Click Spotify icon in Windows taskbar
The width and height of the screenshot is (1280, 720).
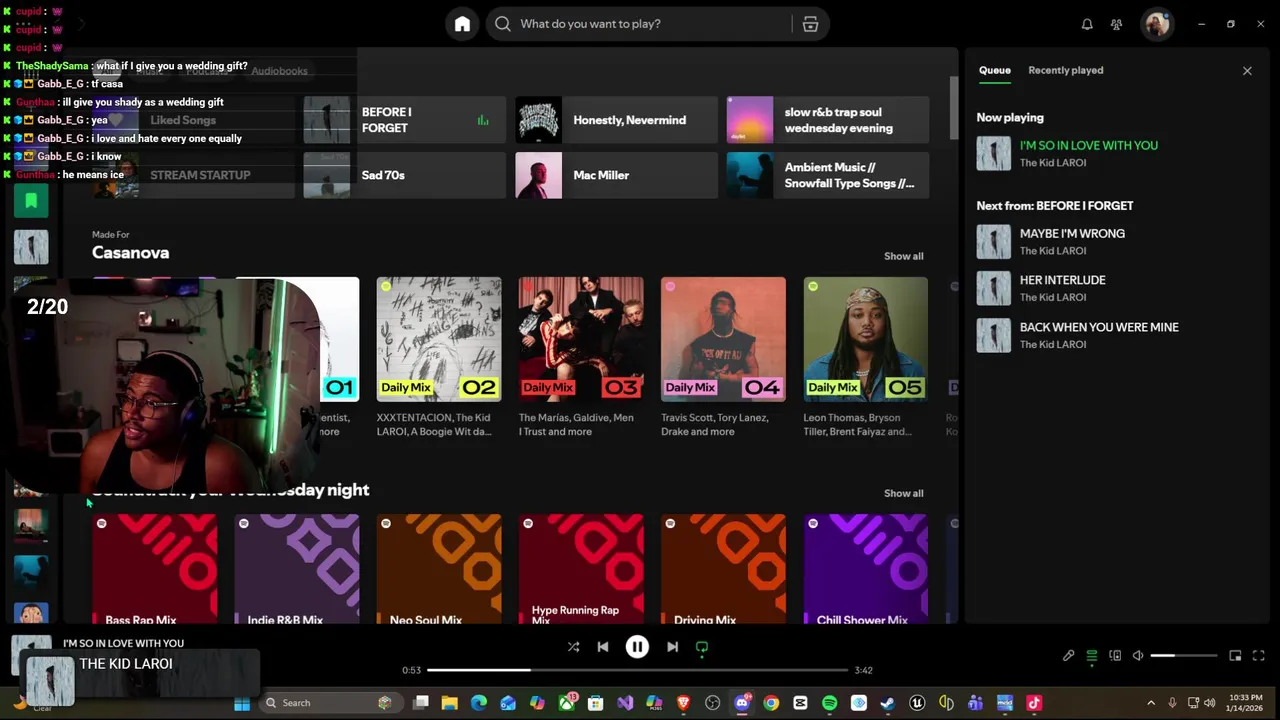[x=829, y=703]
